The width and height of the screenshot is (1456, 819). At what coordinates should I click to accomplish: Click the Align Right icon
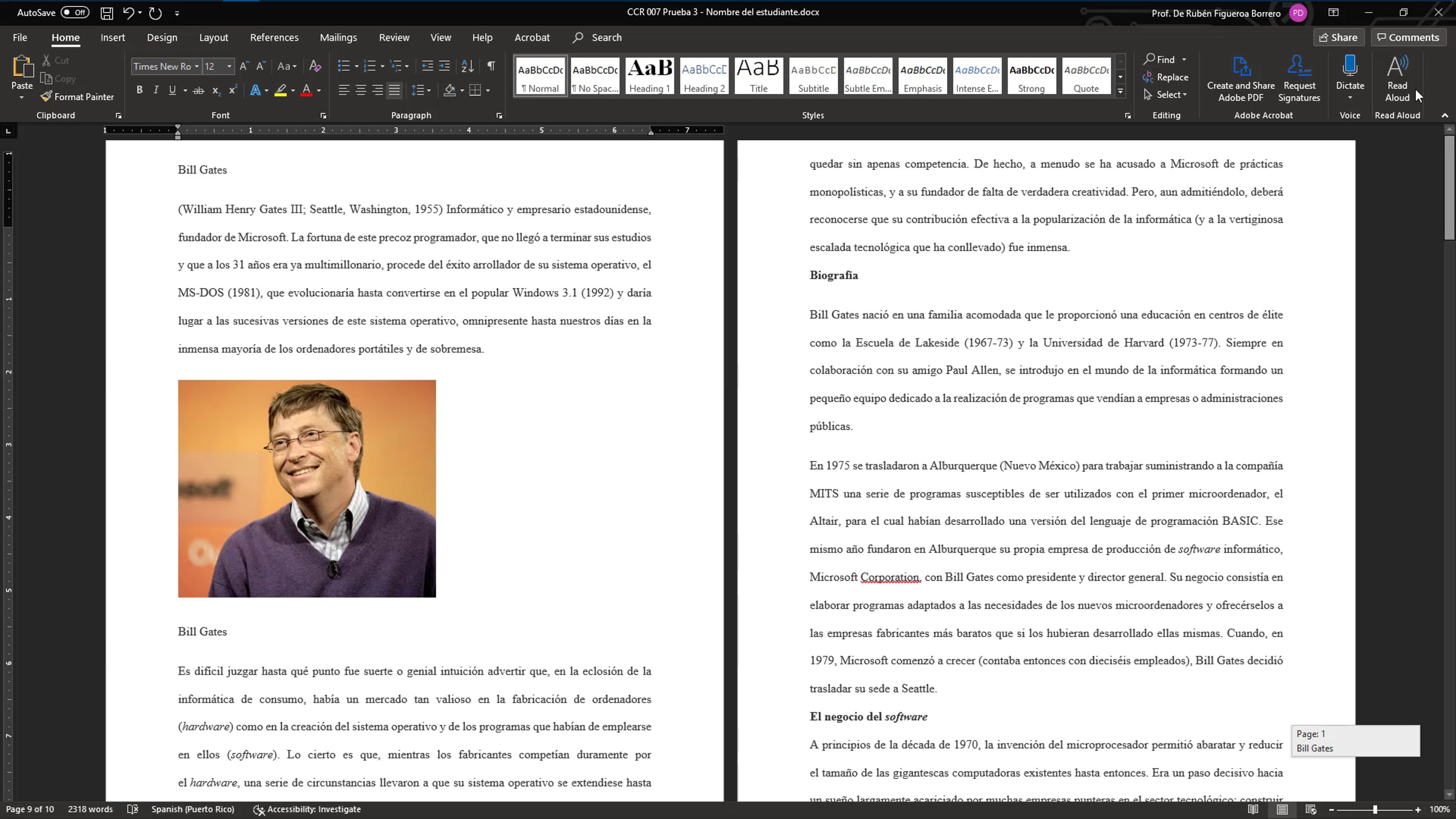tap(377, 90)
